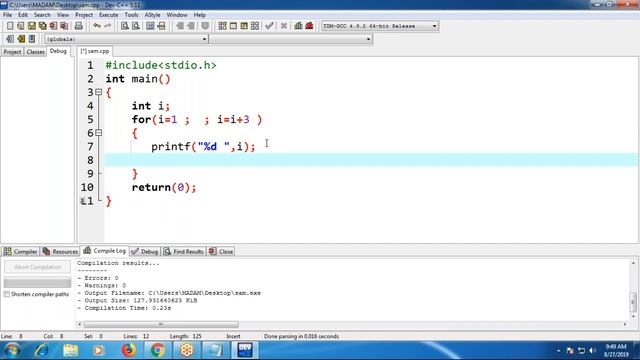Viewport: 640px width, 360px height.
Task: Switch to the Find Results tab
Action: (x=183, y=251)
